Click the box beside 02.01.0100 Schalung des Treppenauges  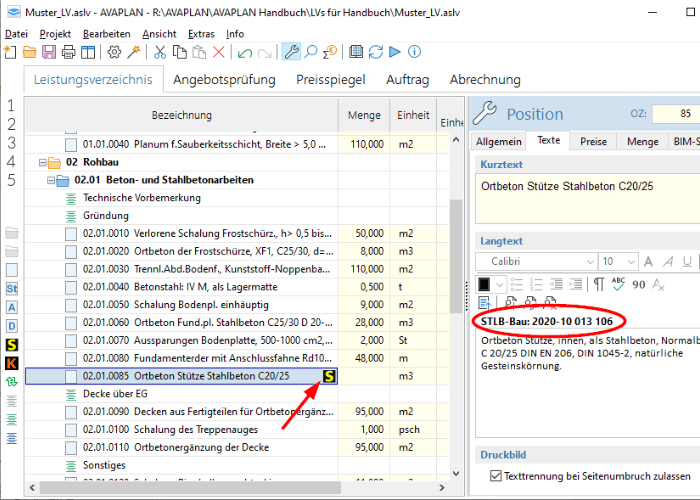71,430
